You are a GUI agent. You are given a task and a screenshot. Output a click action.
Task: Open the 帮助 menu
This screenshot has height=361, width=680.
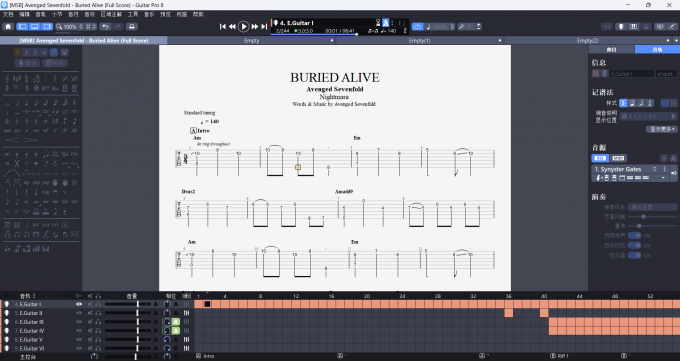click(198, 14)
